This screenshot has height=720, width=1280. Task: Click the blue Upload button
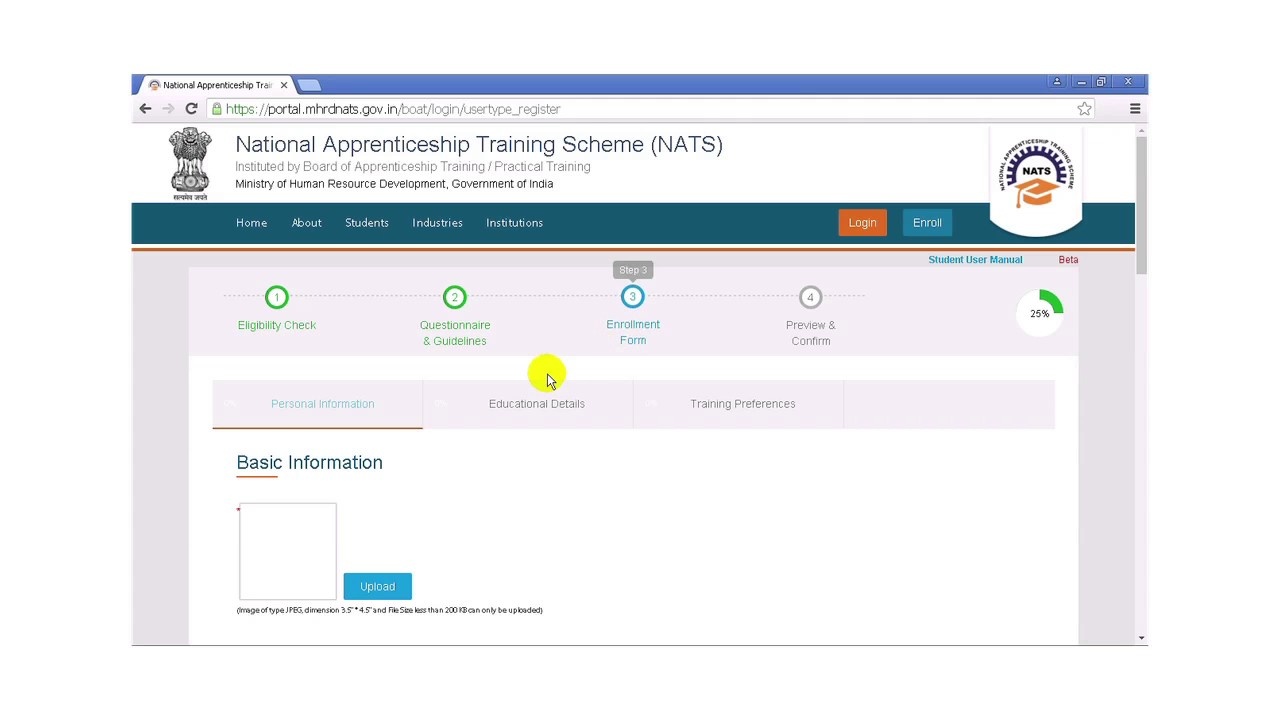378,586
